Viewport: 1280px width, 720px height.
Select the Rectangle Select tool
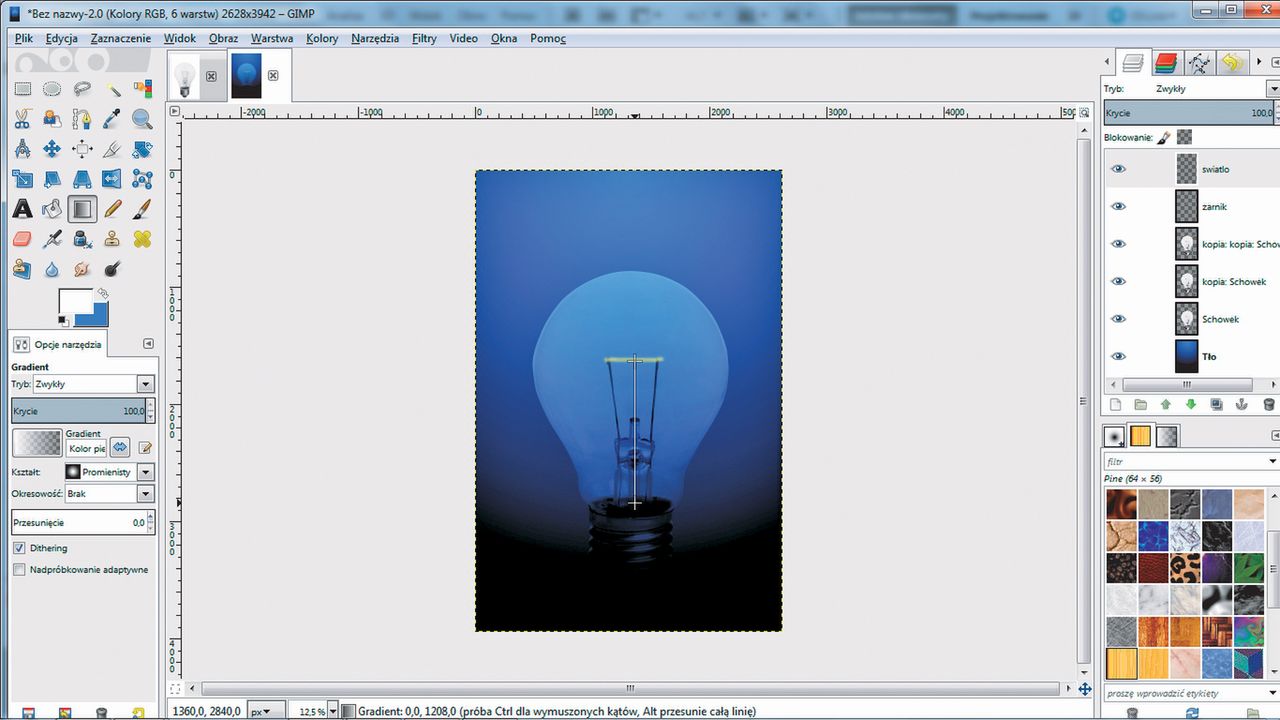click(22, 90)
